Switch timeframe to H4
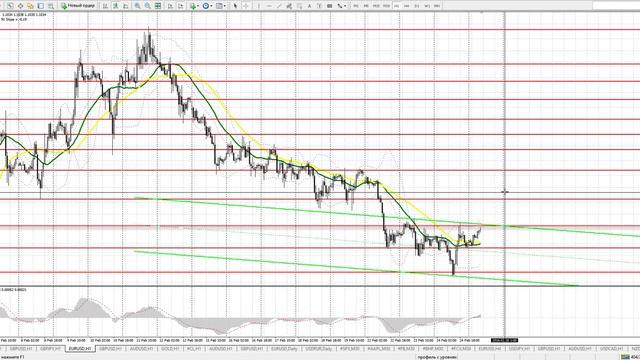640x360 pixels. [407, 6]
